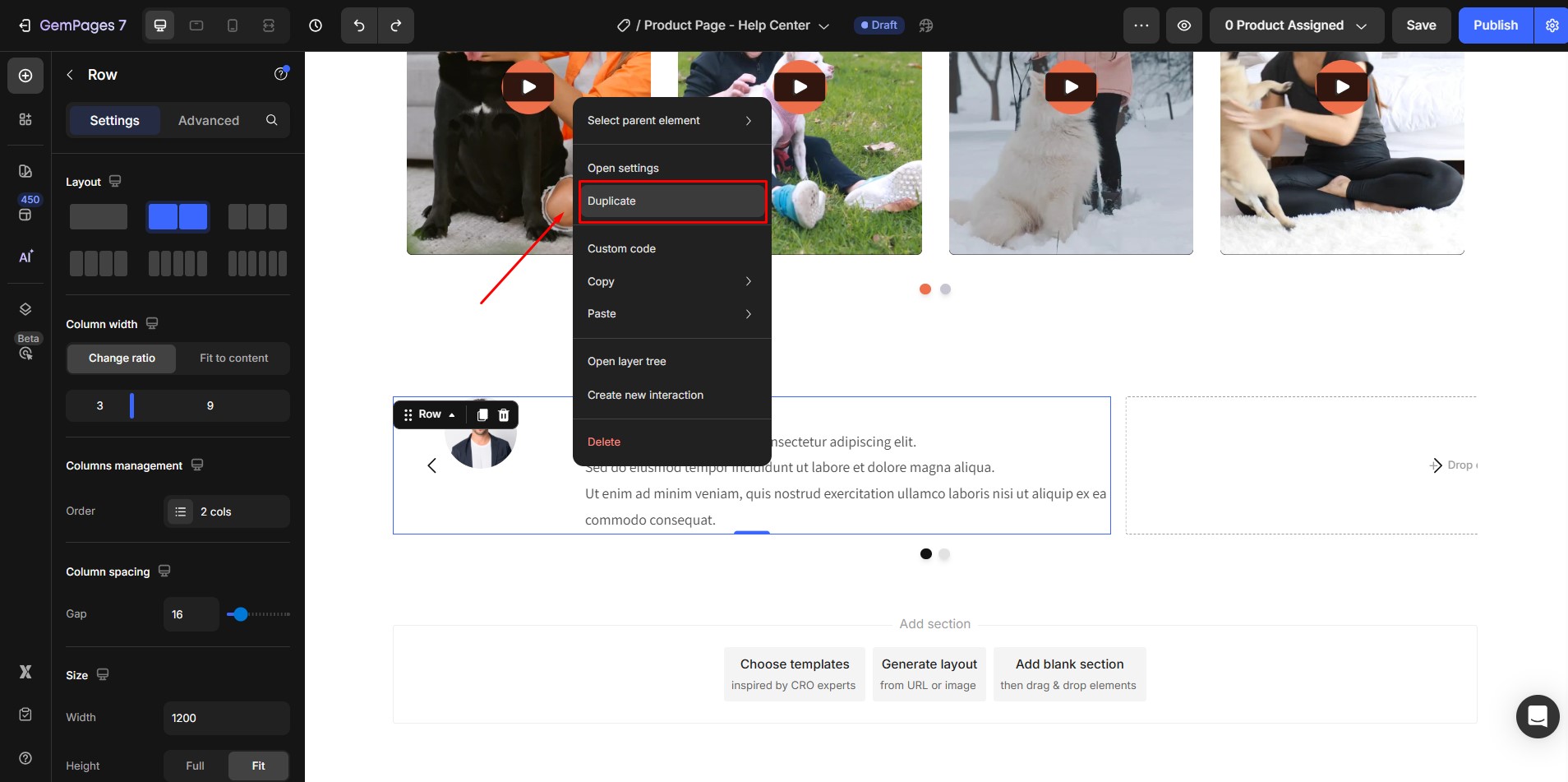
Task: Set height to Full
Action: [195, 766]
